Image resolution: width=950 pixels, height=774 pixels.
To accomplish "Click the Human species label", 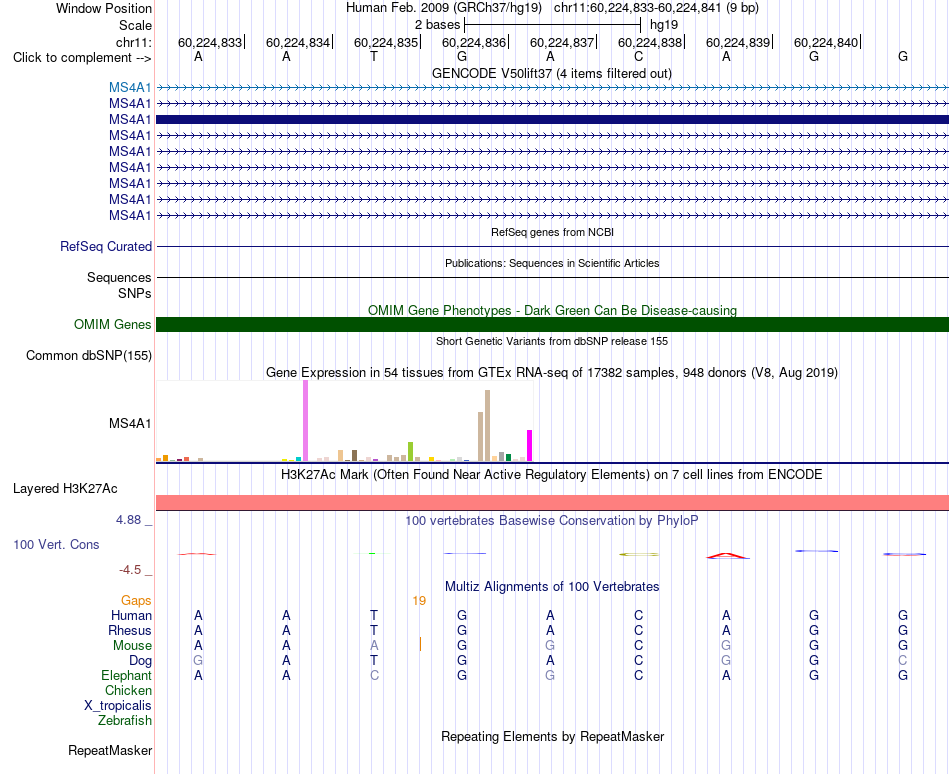I will 131,615.
